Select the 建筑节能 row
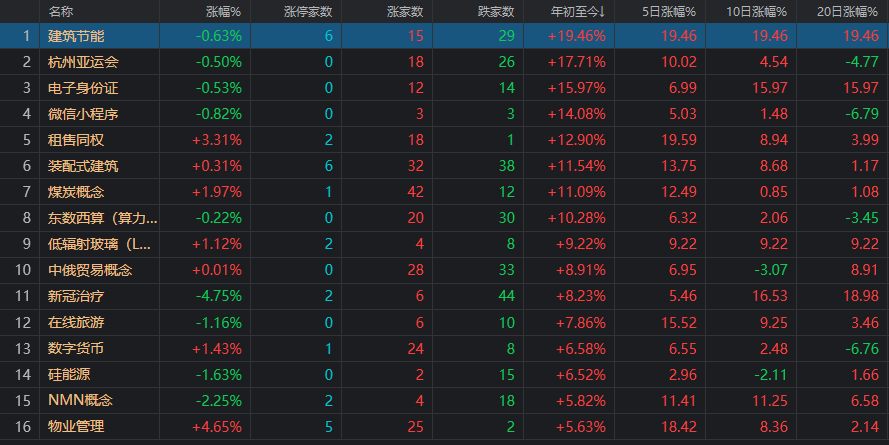 click(x=444, y=36)
